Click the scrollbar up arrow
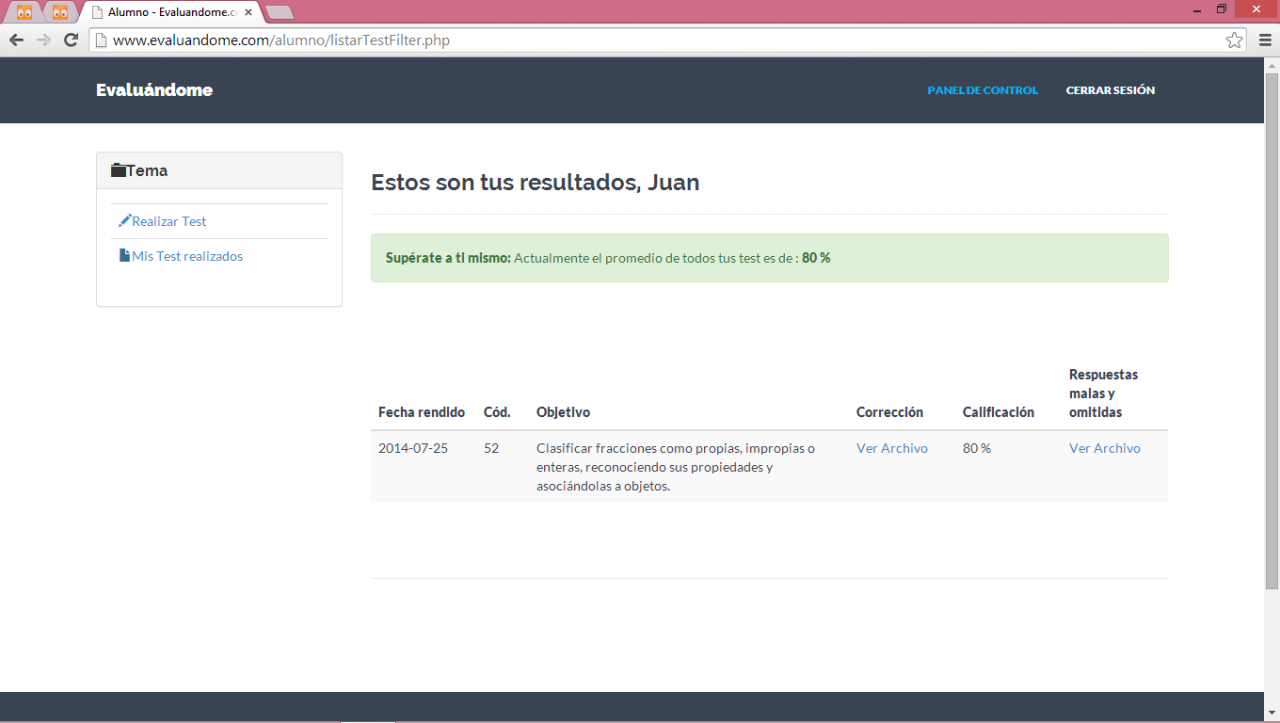Image resolution: width=1280 pixels, height=723 pixels. point(1271,65)
